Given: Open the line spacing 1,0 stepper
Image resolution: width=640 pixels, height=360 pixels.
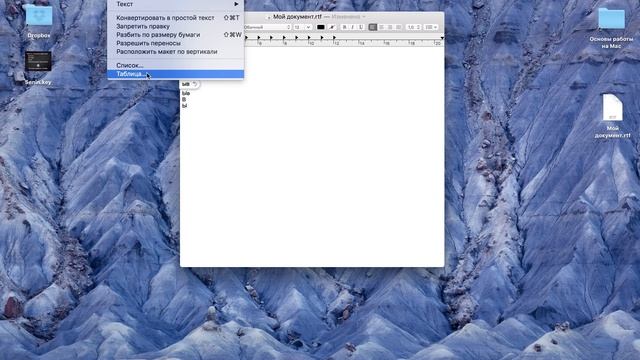Looking at the screenshot, I should [413, 27].
